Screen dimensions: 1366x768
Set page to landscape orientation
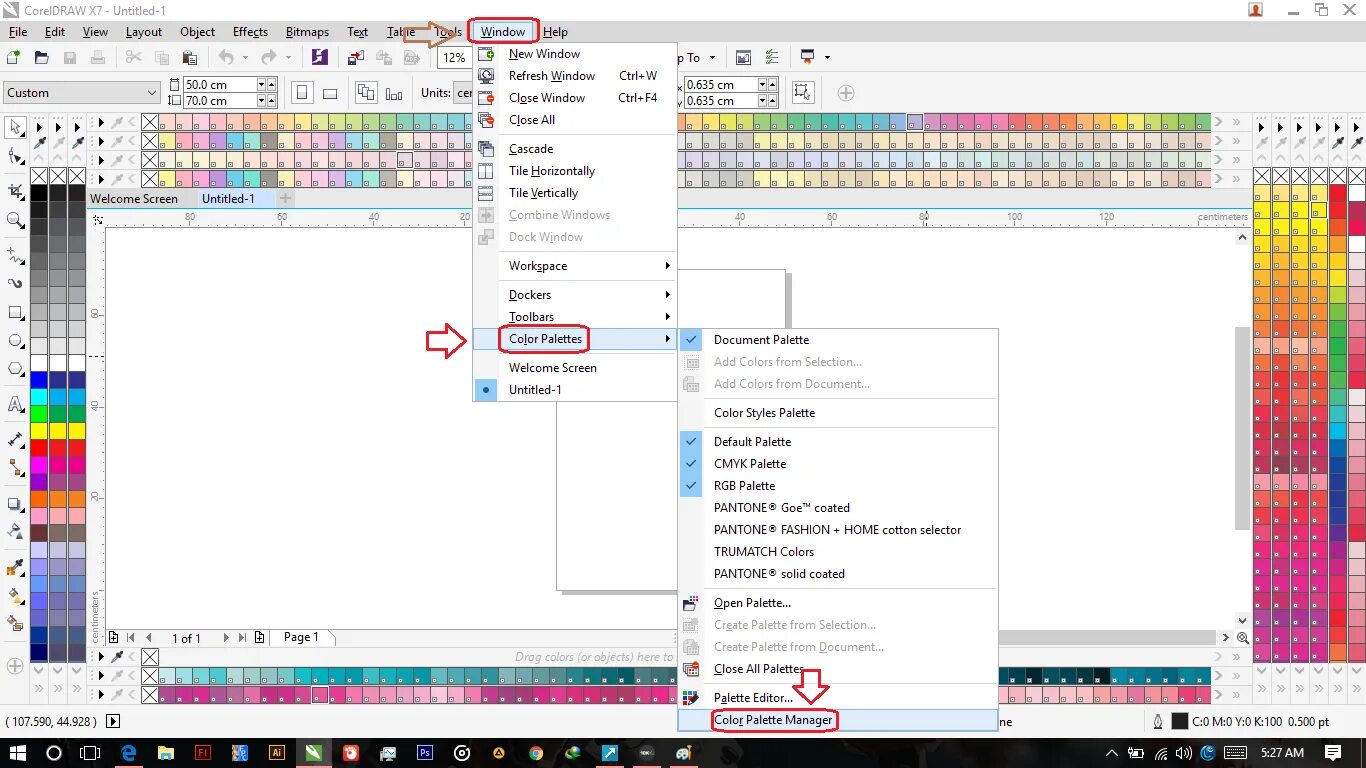click(330, 93)
